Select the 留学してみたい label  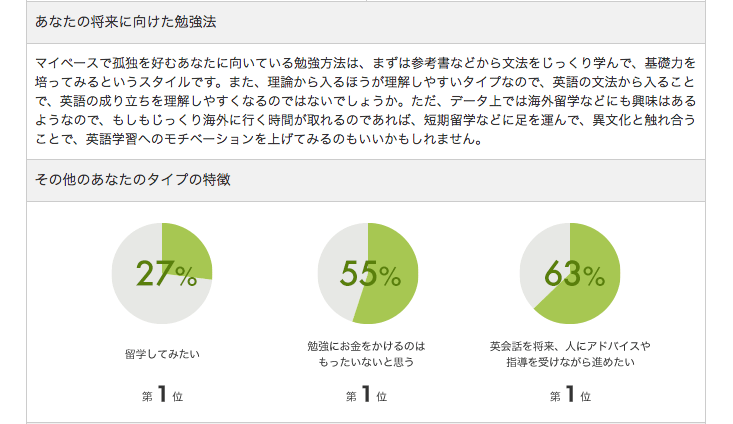(162, 354)
